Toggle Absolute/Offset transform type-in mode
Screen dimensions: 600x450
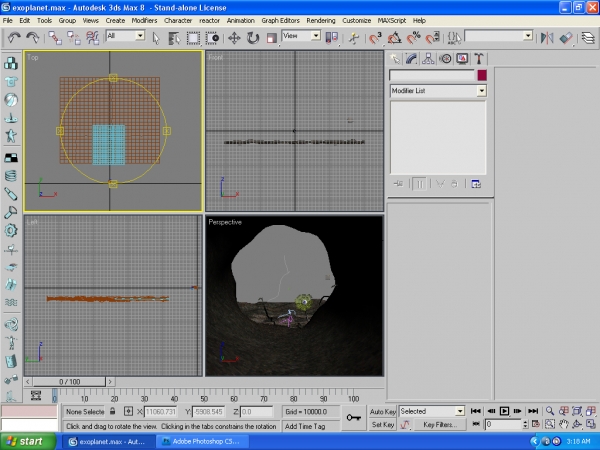(128, 411)
